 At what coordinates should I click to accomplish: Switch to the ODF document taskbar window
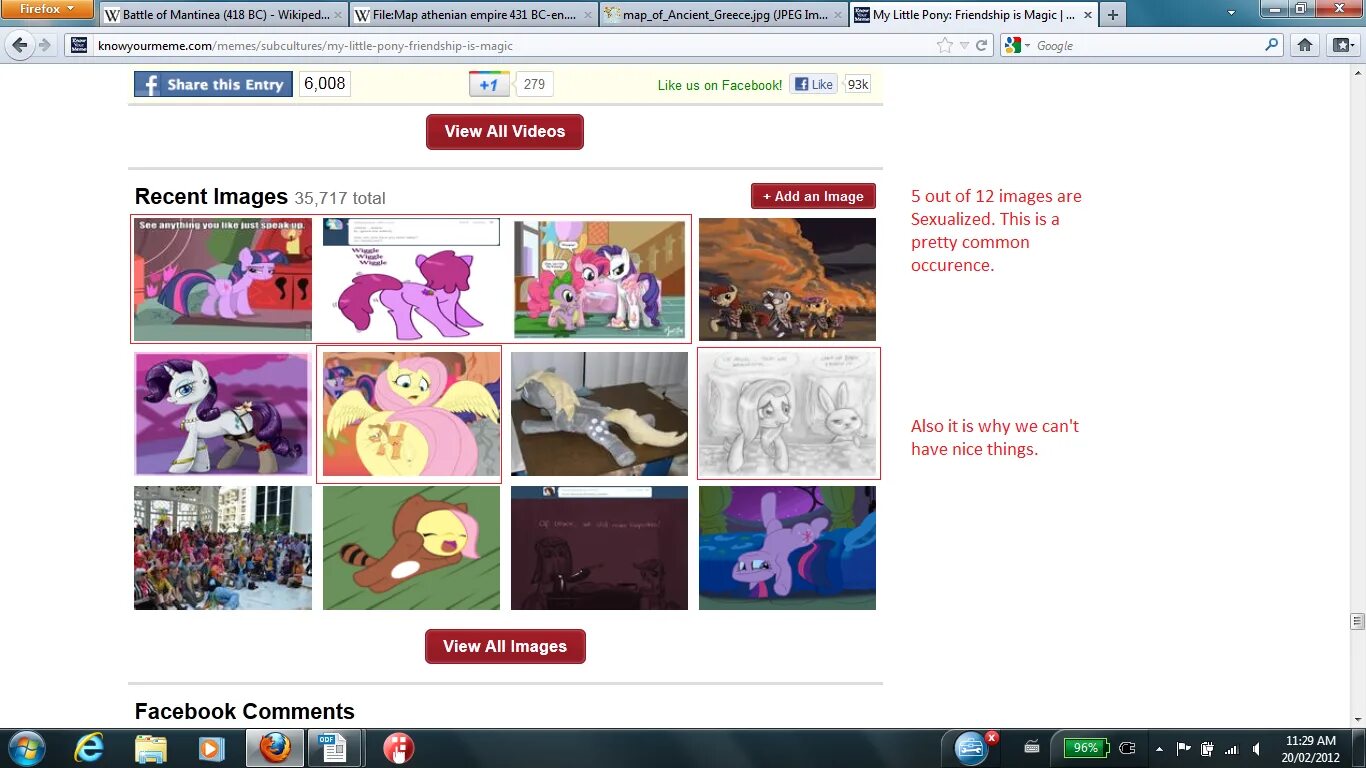coord(335,748)
